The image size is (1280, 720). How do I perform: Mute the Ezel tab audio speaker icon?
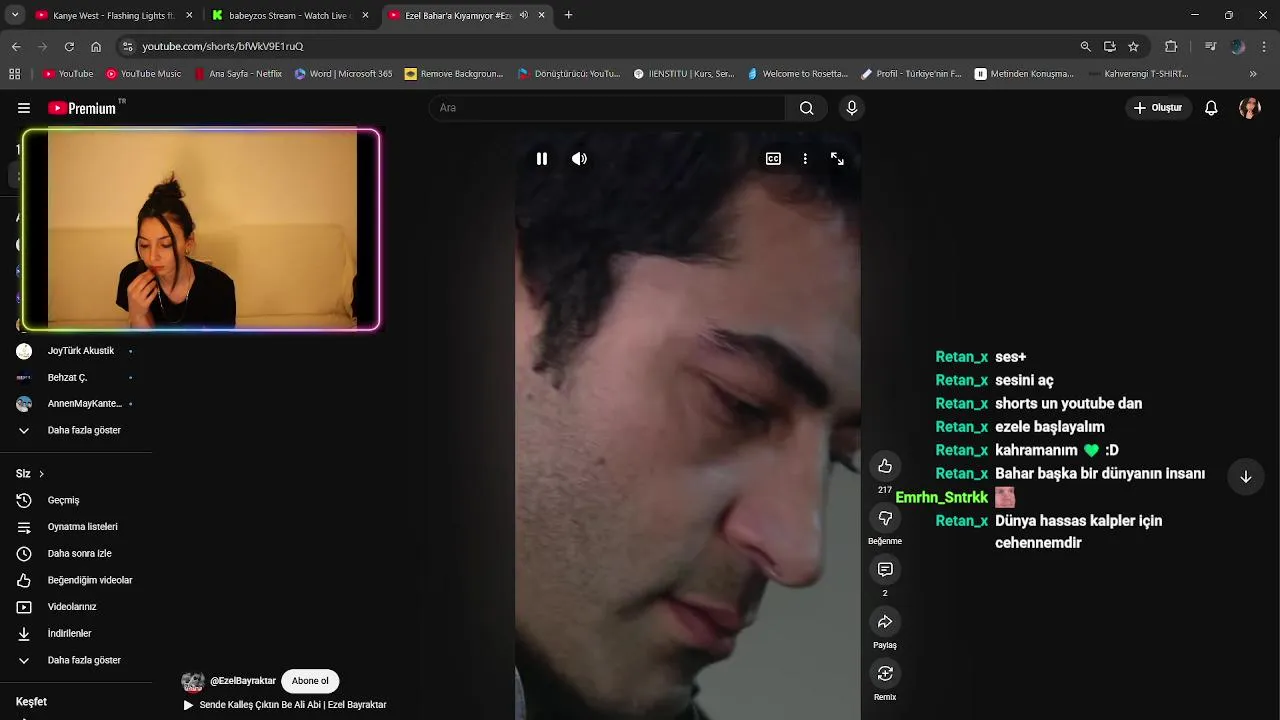click(524, 15)
